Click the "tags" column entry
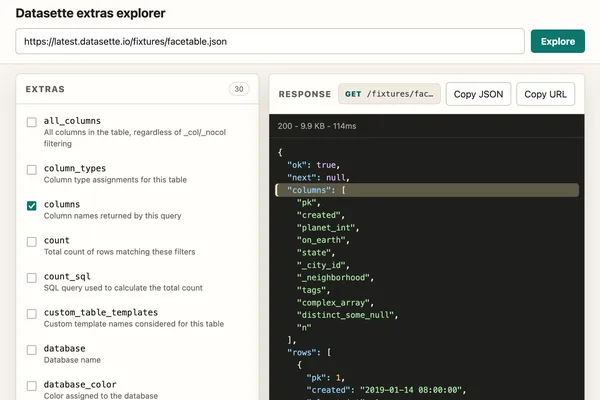Viewport: 600px width, 400px height. [313, 290]
